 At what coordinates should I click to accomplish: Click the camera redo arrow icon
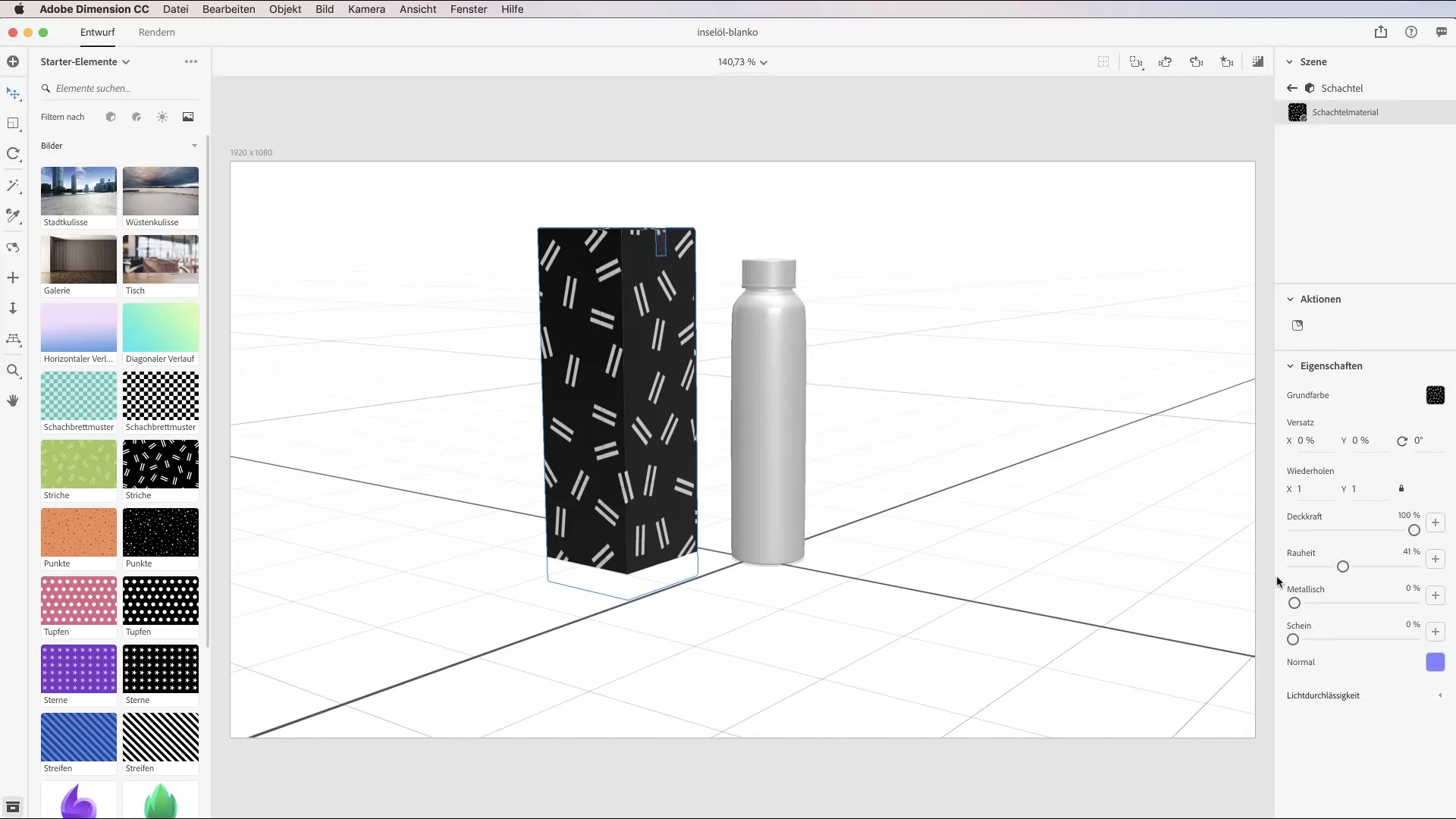coord(1197,62)
